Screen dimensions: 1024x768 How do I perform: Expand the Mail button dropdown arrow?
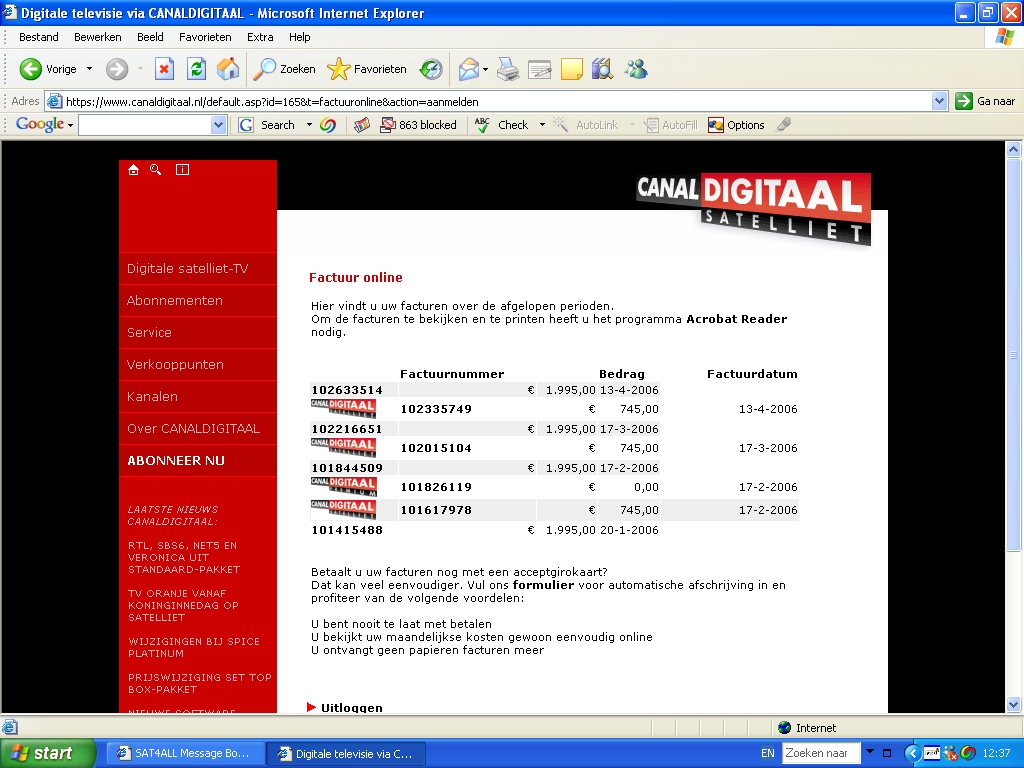(x=485, y=69)
